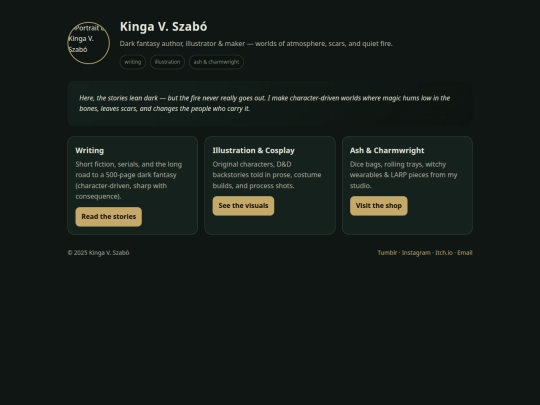
Task: Click the dice bags description in Ash & Charmwright card
Action: click(x=404, y=175)
